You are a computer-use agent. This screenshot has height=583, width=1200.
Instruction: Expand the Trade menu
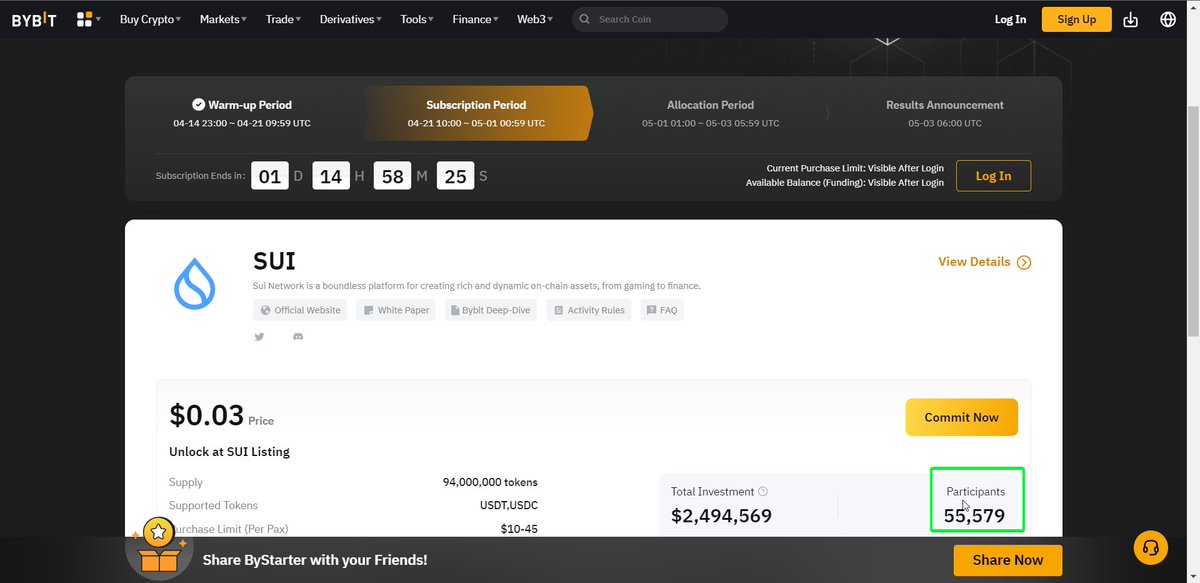click(283, 19)
